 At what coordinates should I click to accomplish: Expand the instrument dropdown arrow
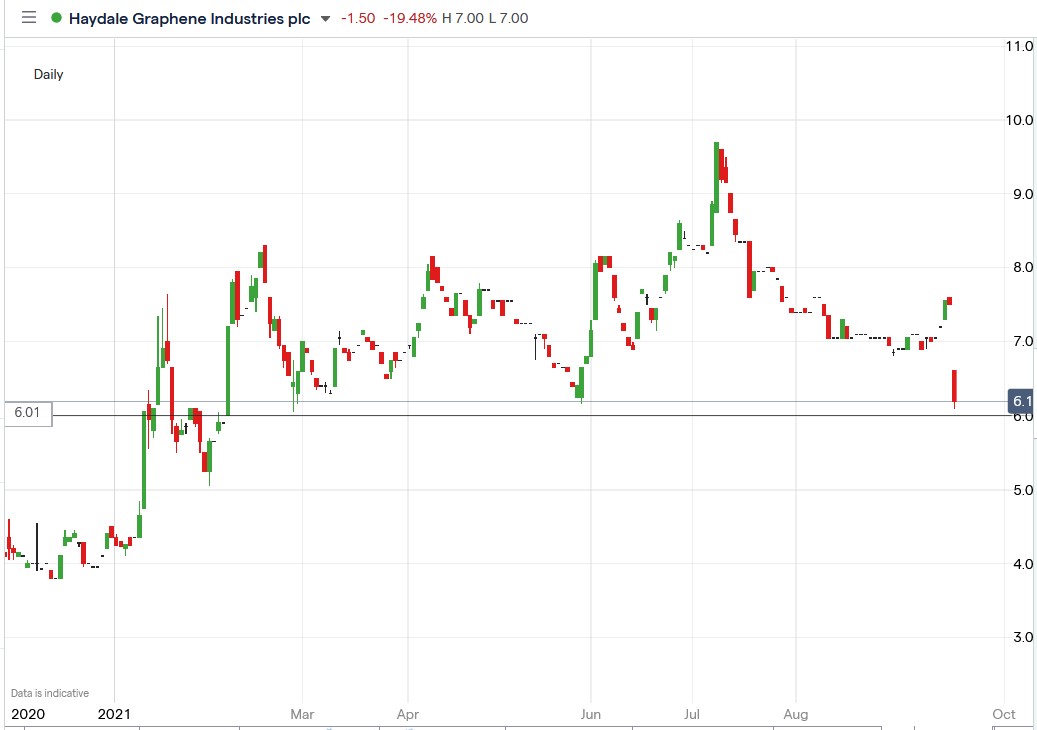(x=325, y=19)
